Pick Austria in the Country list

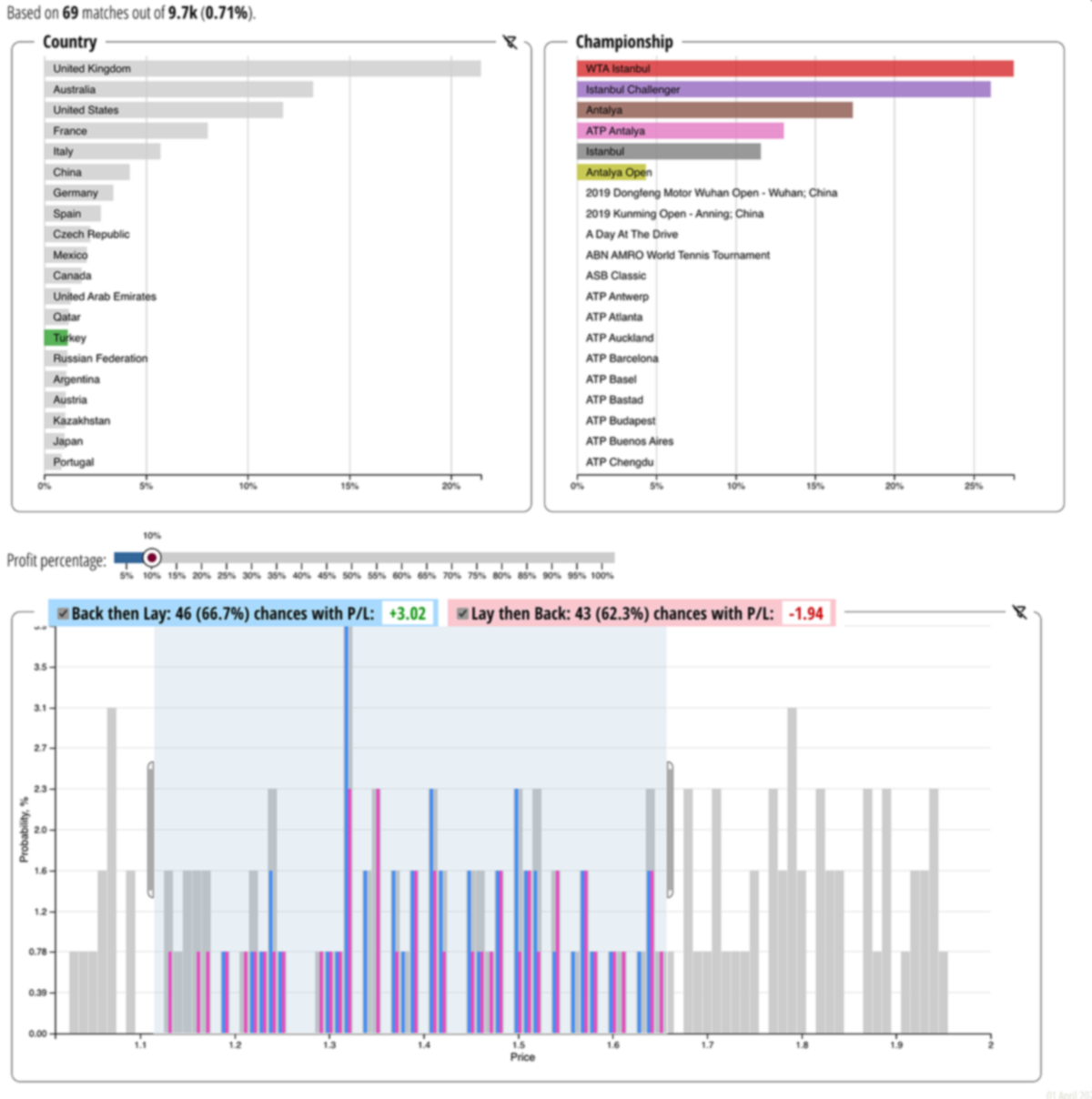click(x=70, y=400)
